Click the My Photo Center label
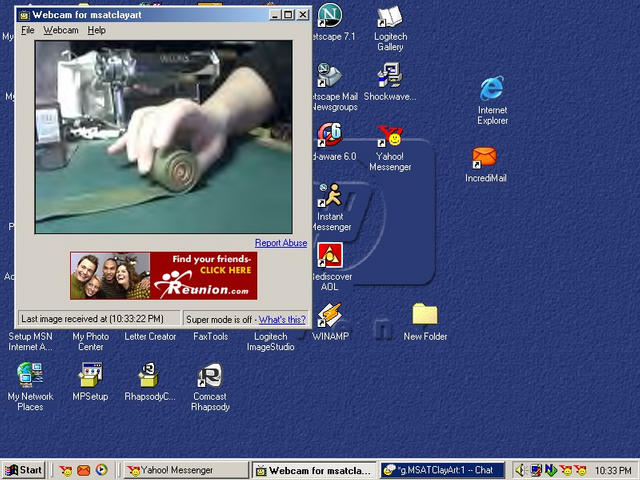 click(91, 342)
